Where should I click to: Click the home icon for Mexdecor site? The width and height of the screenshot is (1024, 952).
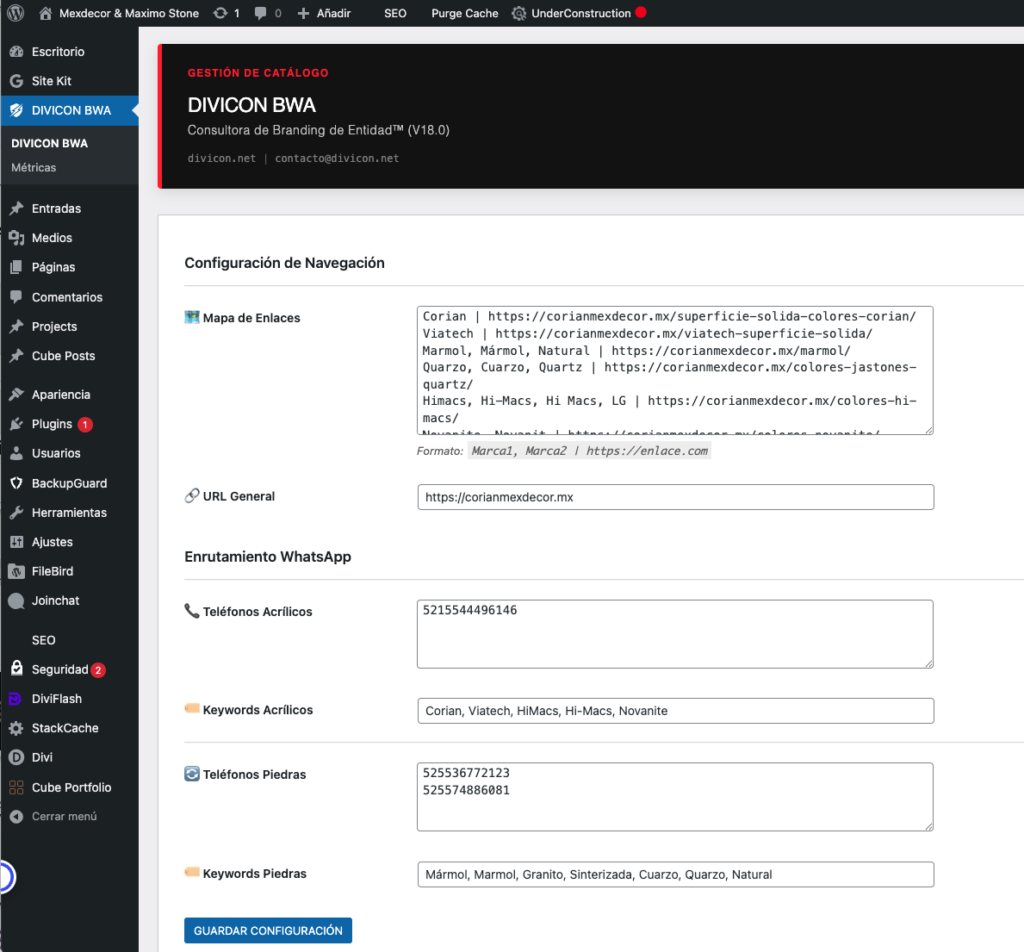pos(45,13)
